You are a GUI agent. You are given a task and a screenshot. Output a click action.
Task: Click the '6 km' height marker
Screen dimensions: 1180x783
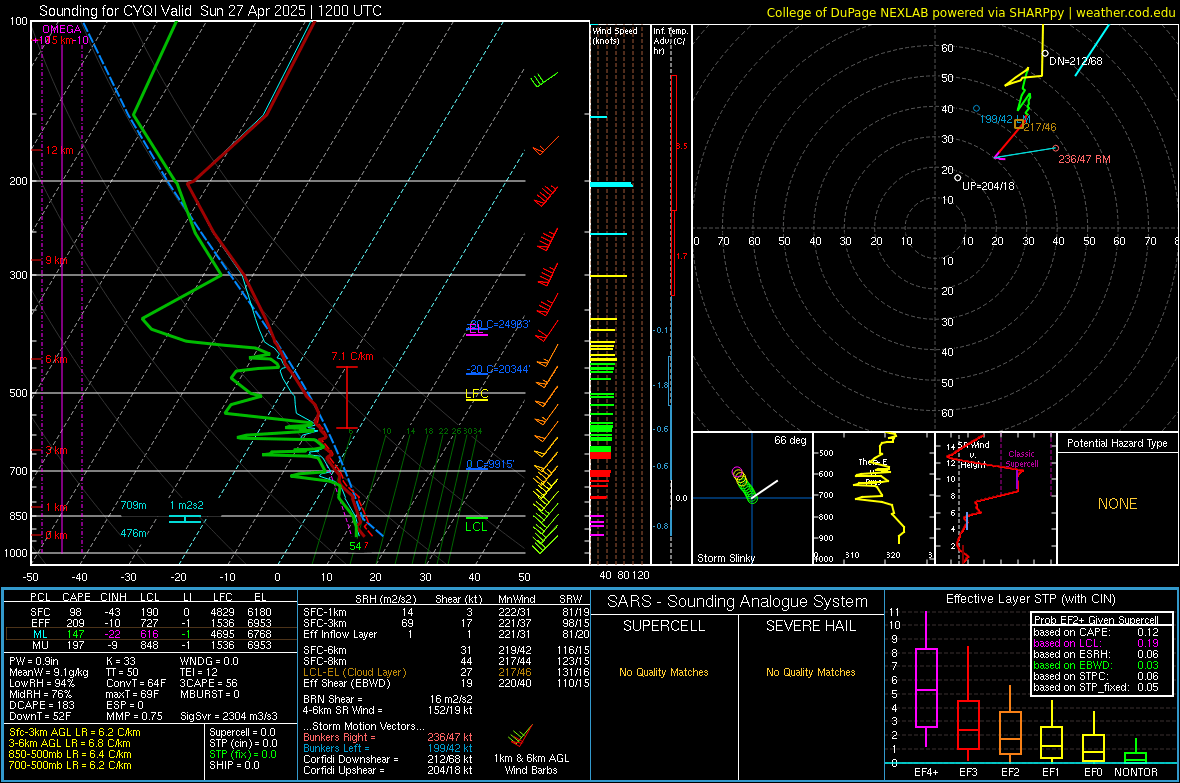pyautogui.click(x=56, y=359)
